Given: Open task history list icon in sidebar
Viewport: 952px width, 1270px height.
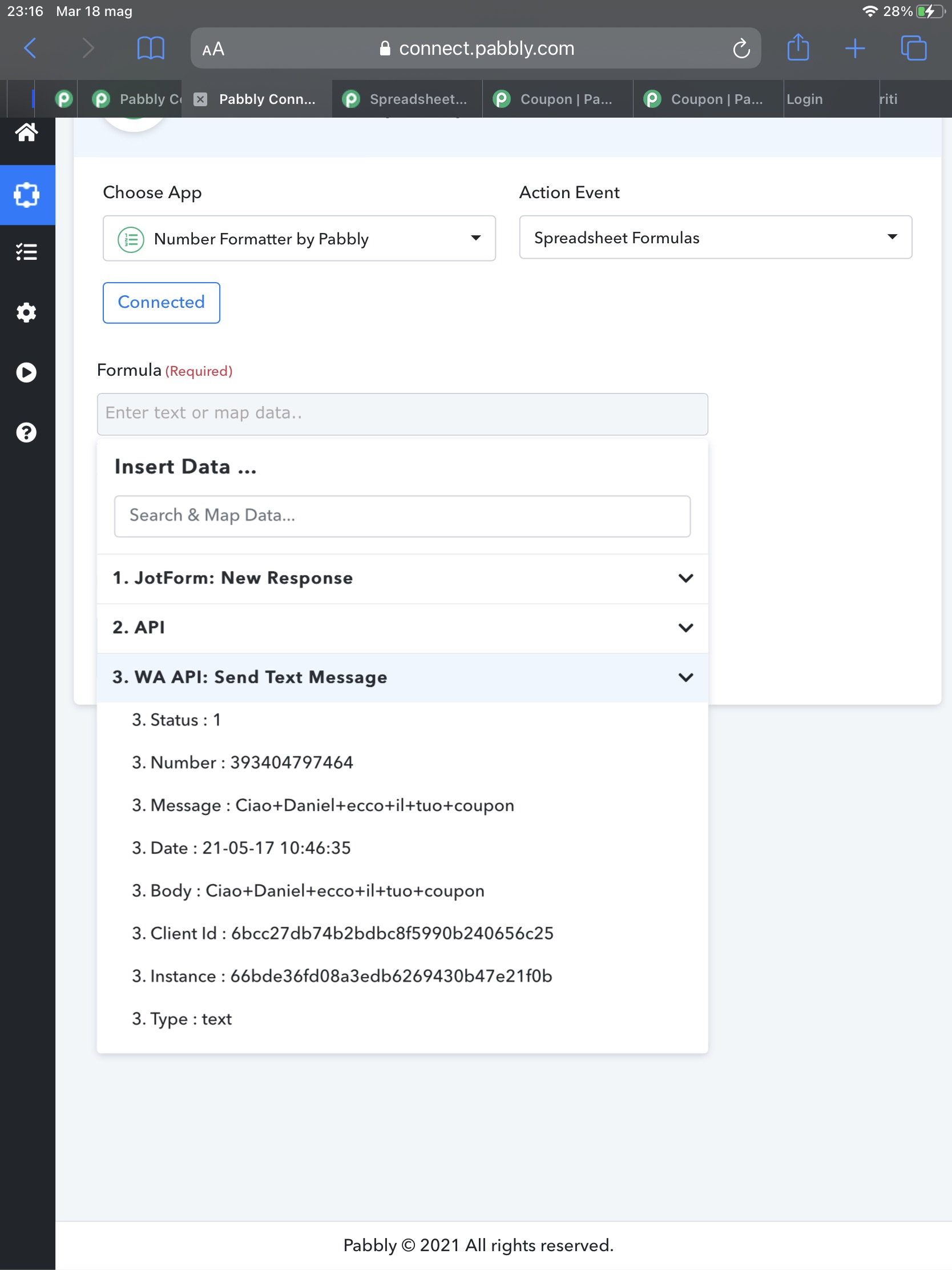Looking at the screenshot, I should [x=27, y=251].
